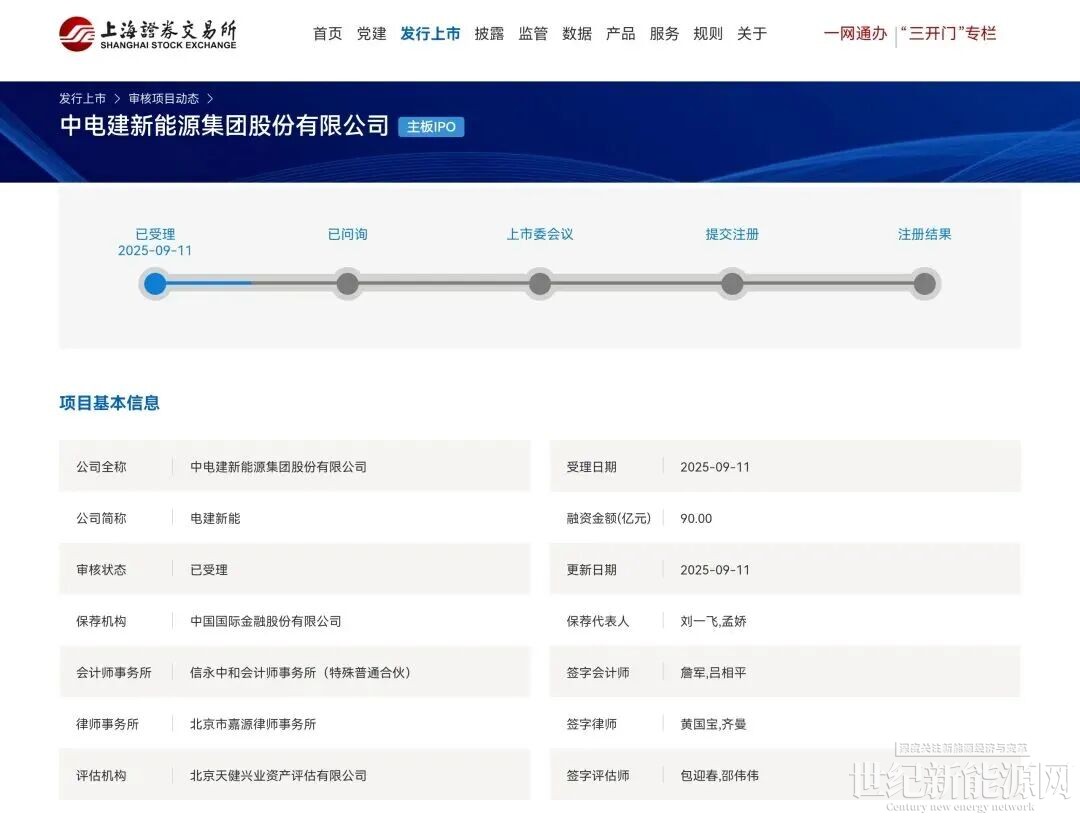Image resolution: width=1080 pixels, height=817 pixels.
Task: Click the 上市委会议 progress step marker
Action: point(540,284)
